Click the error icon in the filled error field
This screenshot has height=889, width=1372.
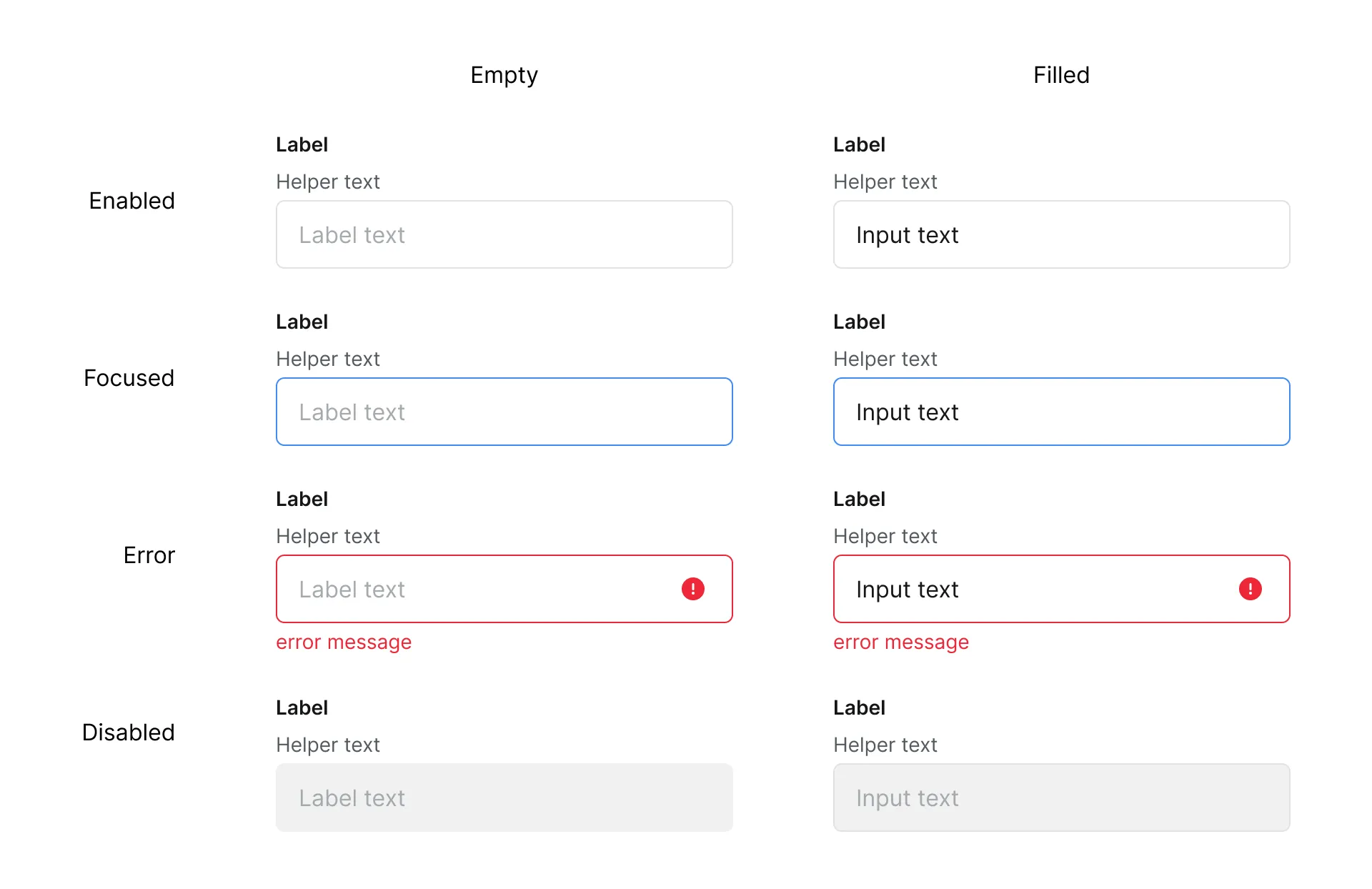(x=1250, y=589)
